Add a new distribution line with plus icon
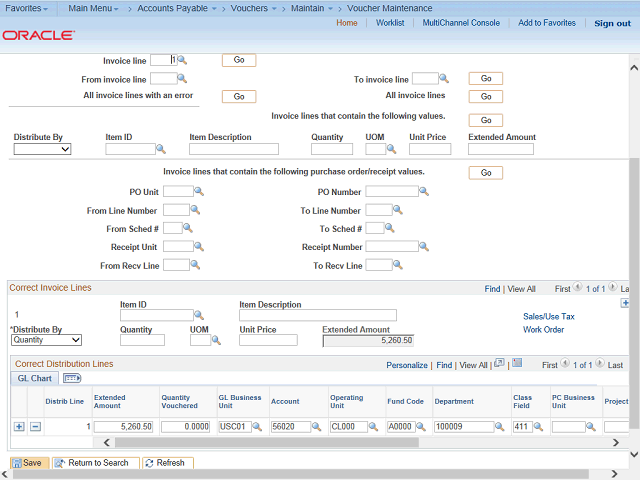640x480 pixels. 19,427
